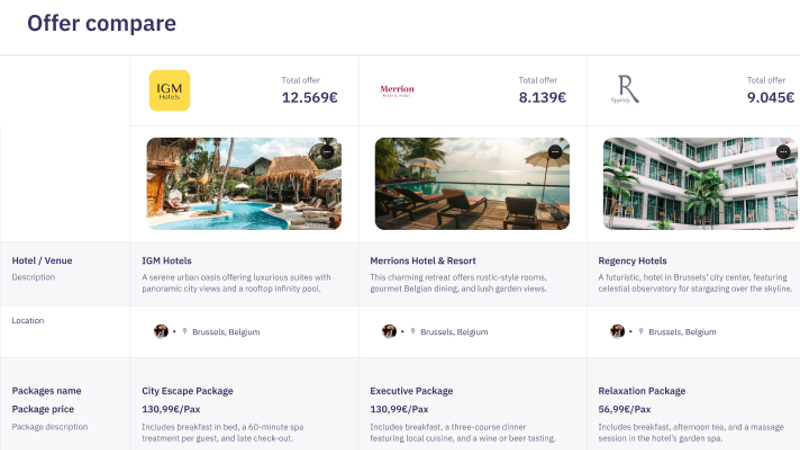This screenshot has height=450, width=800.
Task: Select the City Escape Package title
Action: [188, 391]
